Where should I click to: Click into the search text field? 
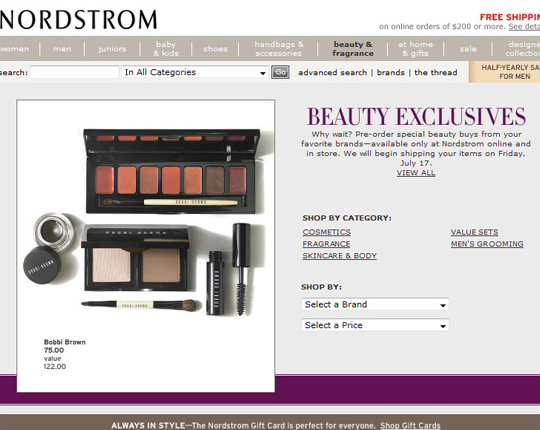pyautogui.click(x=75, y=72)
